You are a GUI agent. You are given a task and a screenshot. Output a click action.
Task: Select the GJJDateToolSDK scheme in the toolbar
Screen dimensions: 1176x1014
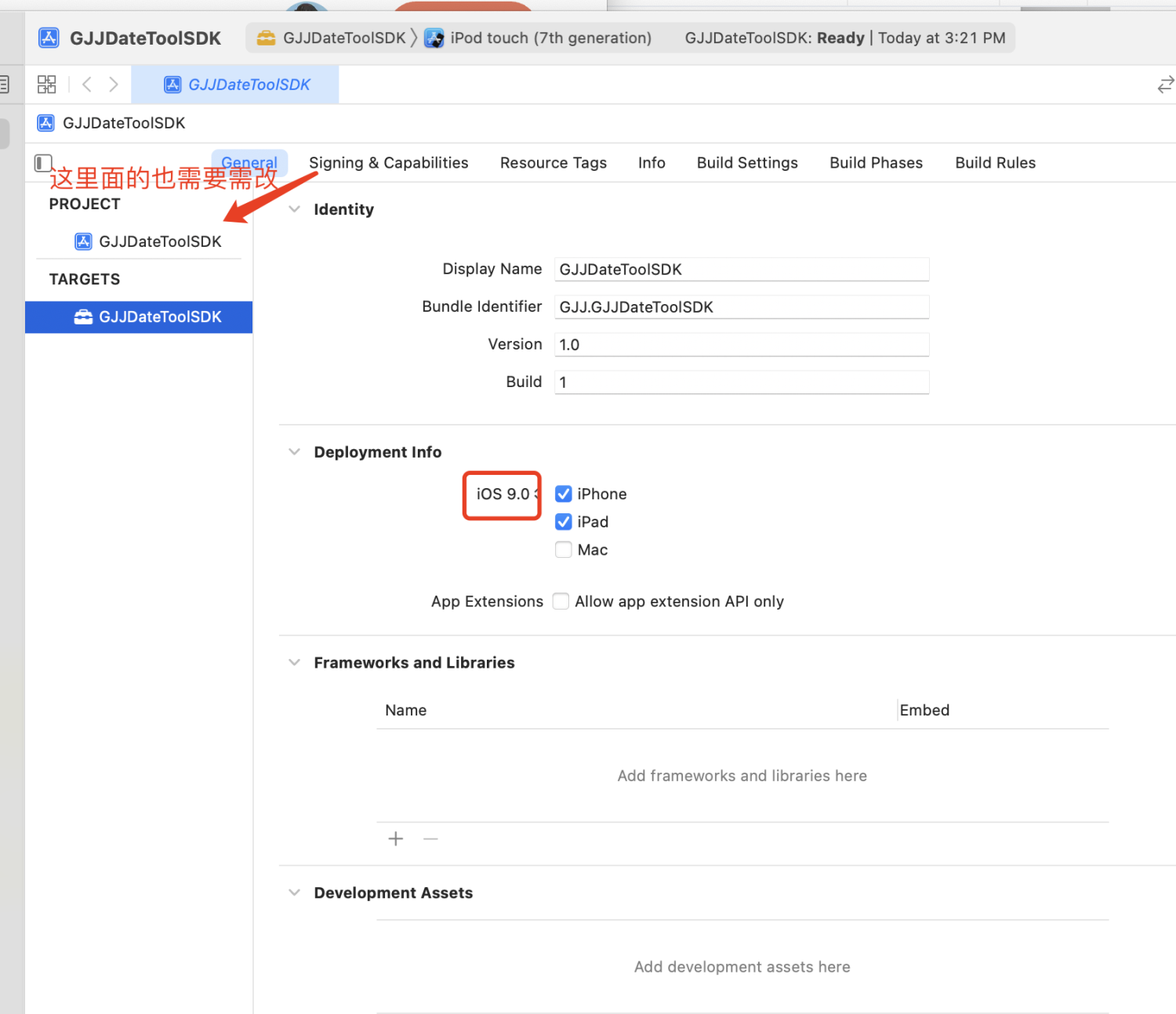tap(333, 38)
